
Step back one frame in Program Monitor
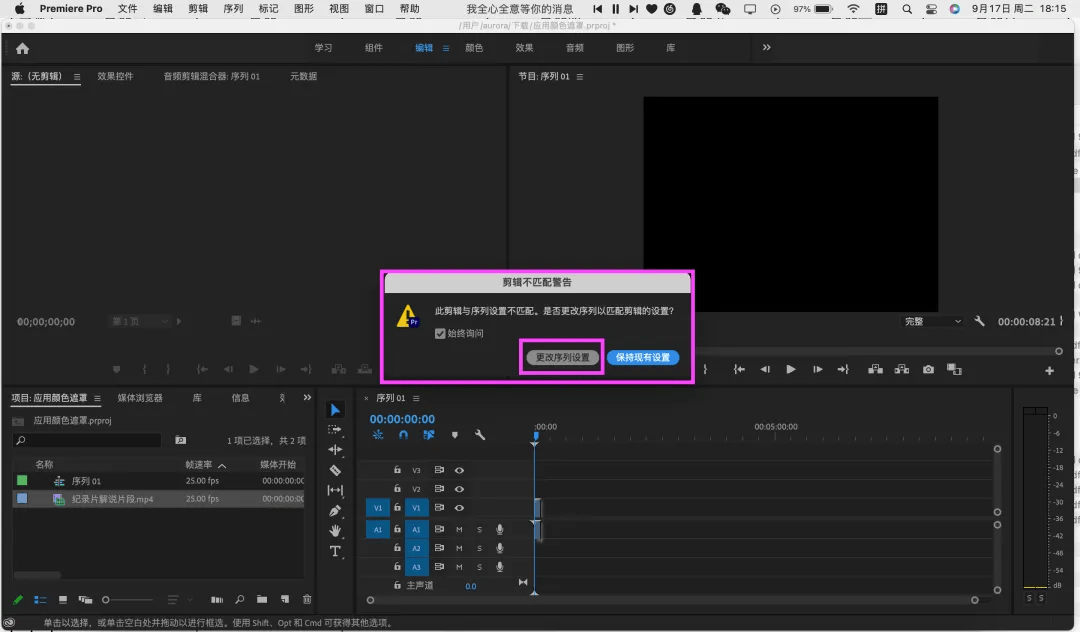765,370
